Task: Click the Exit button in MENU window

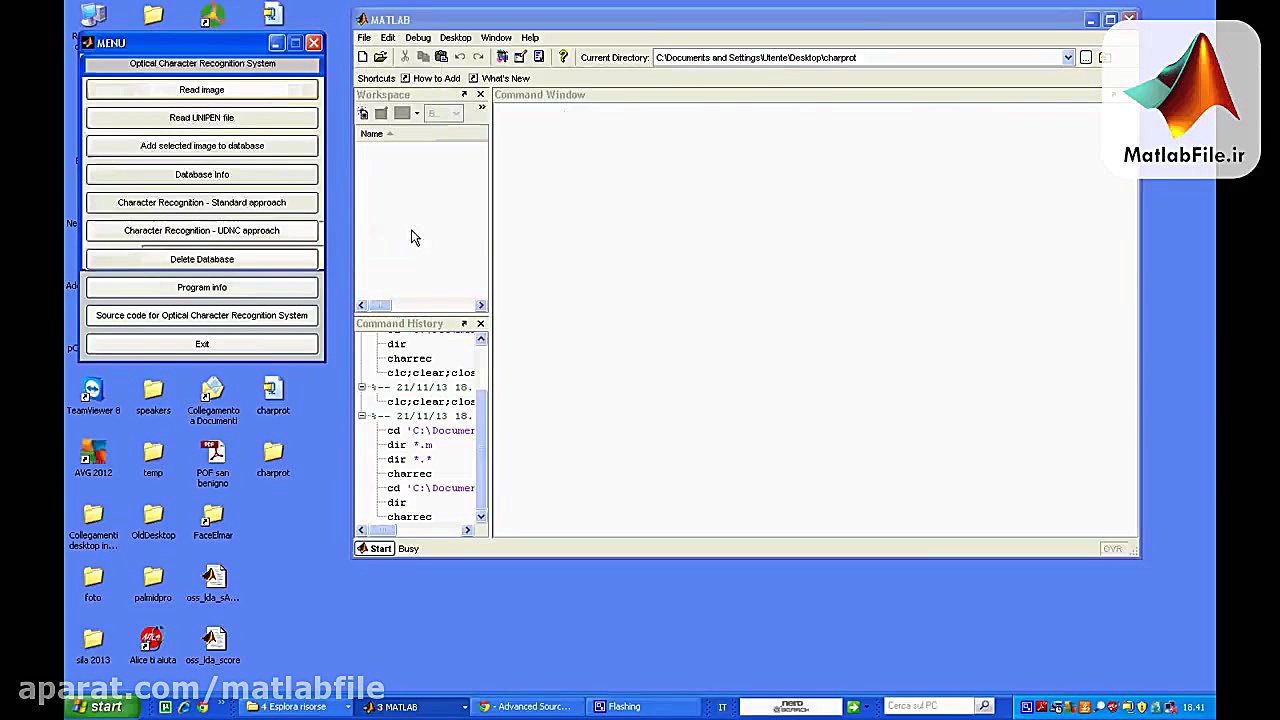Action: click(202, 345)
